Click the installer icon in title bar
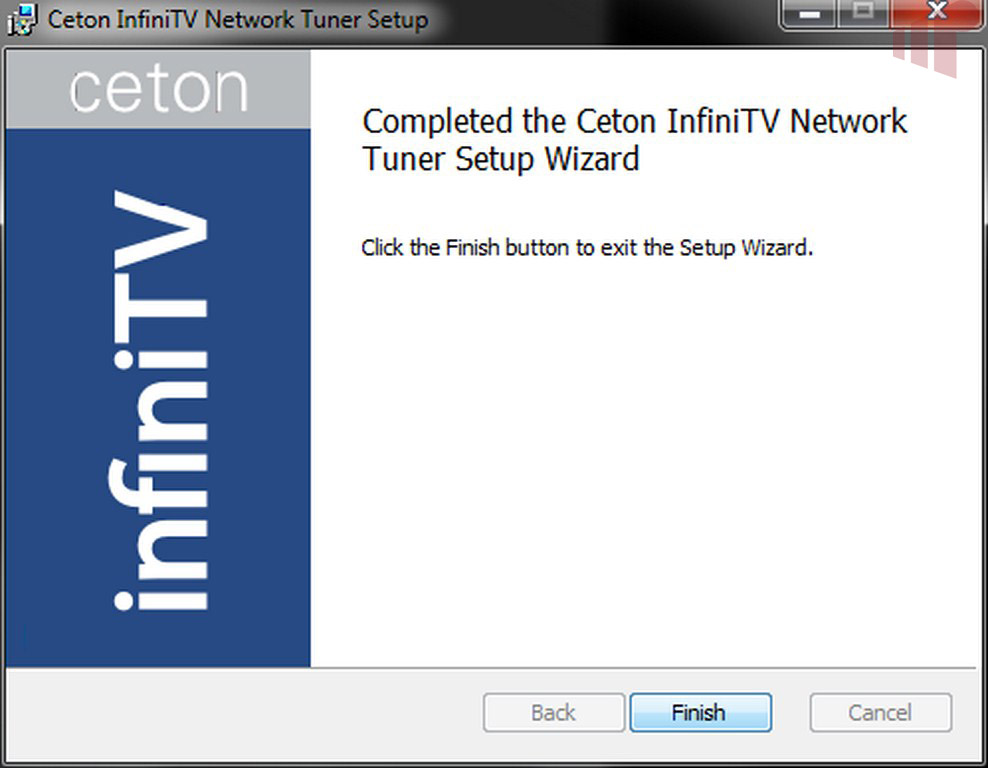 (22, 19)
